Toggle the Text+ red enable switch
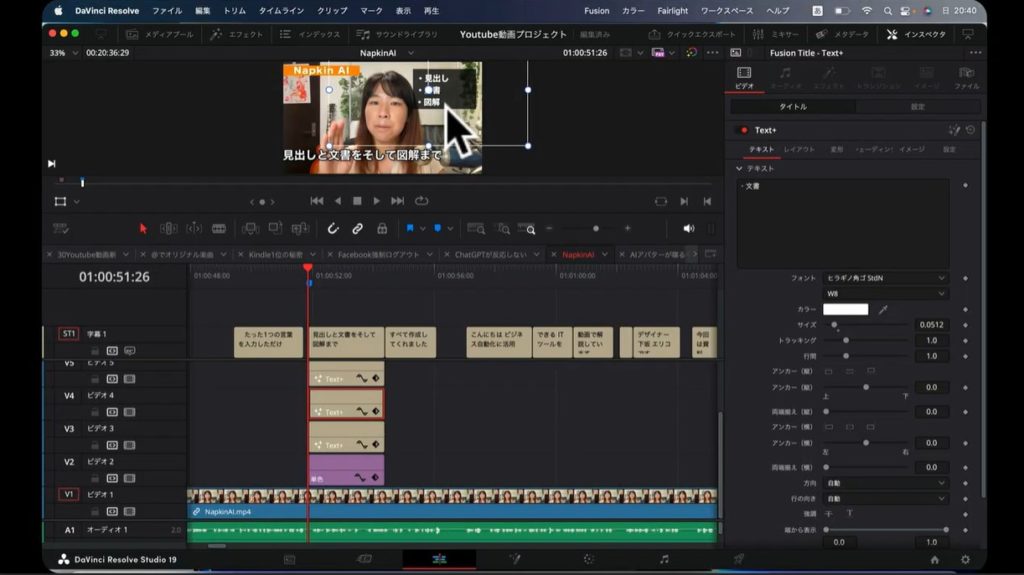1024x575 pixels. pyautogui.click(x=742, y=130)
